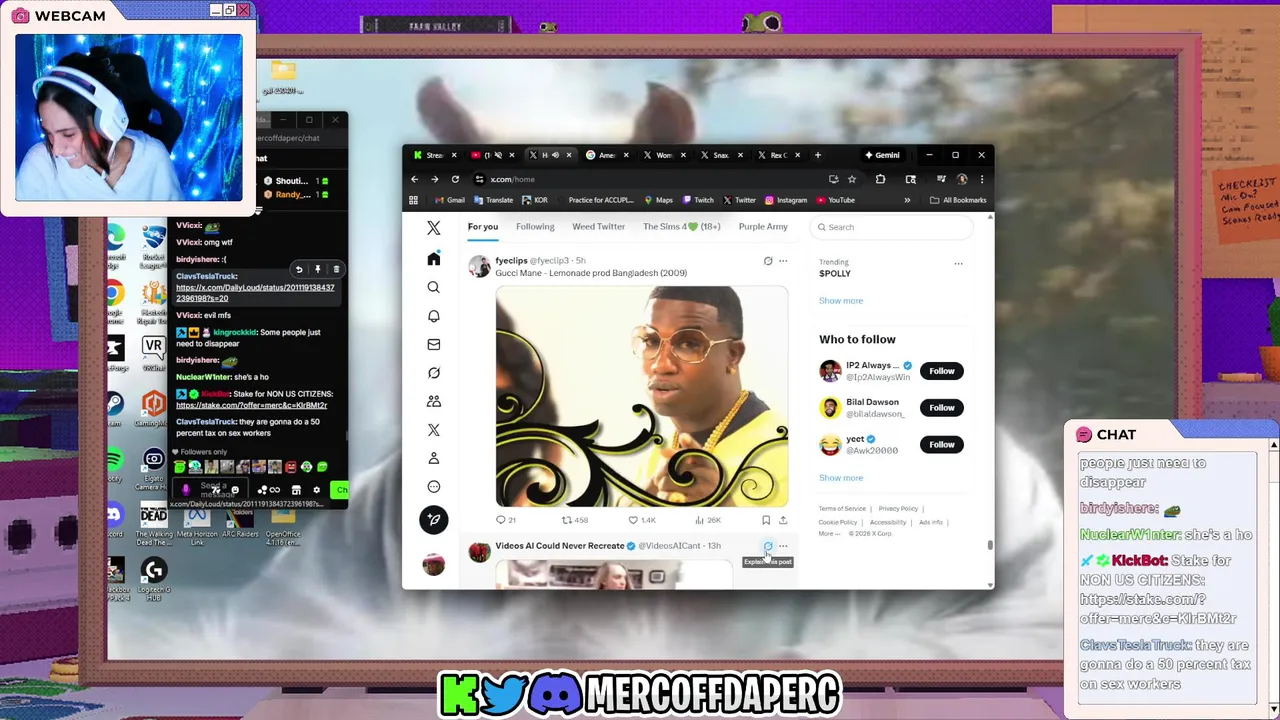This screenshot has width=1280, height=720.
Task: Open the More circle icon in X sidebar
Action: (x=434, y=487)
